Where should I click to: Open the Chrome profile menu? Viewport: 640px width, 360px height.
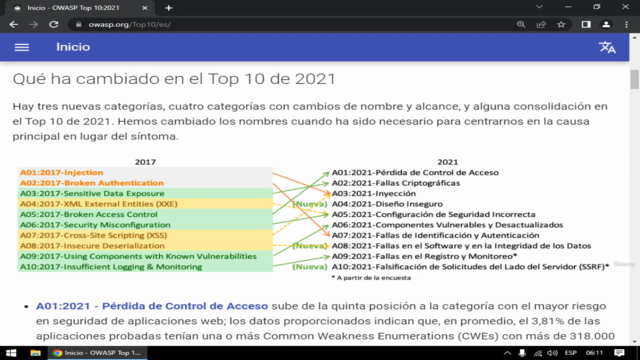click(606, 24)
